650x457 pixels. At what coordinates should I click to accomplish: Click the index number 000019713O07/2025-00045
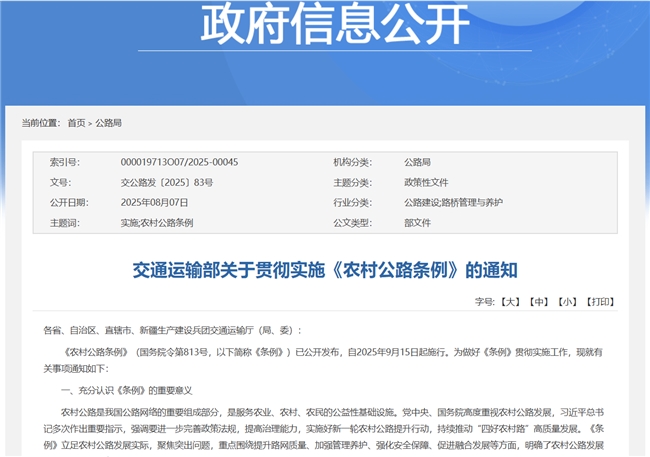tap(179, 162)
